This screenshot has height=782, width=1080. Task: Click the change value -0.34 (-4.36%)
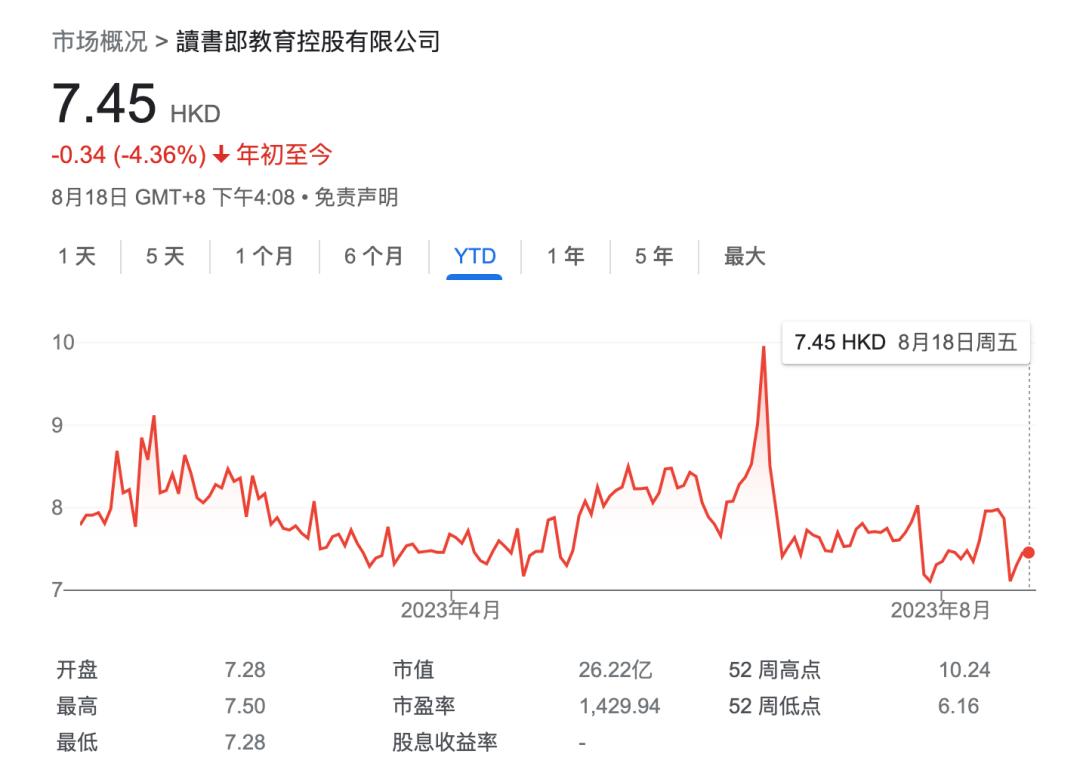pyautogui.click(x=129, y=154)
